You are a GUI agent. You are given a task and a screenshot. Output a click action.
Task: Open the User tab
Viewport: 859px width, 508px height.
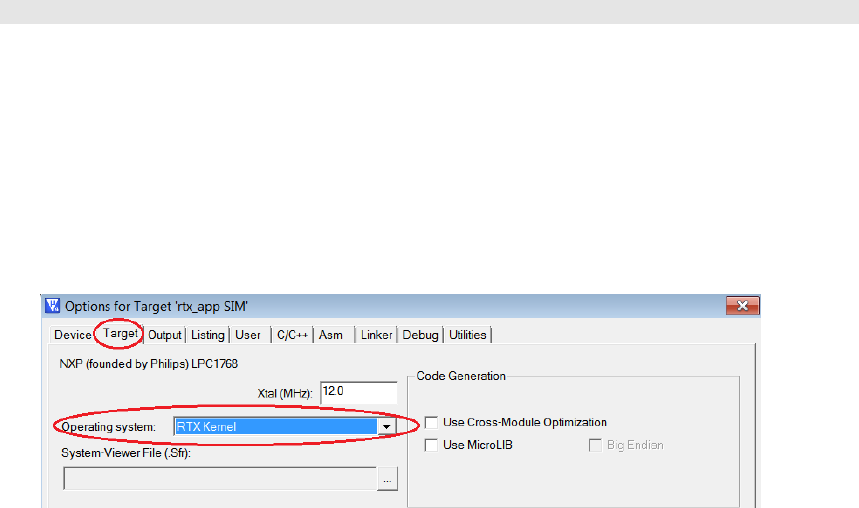[248, 335]
